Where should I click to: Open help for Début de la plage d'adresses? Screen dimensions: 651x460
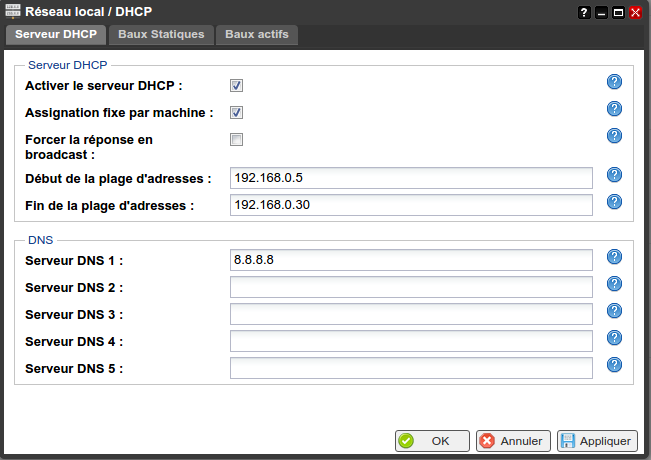point(614,175)
